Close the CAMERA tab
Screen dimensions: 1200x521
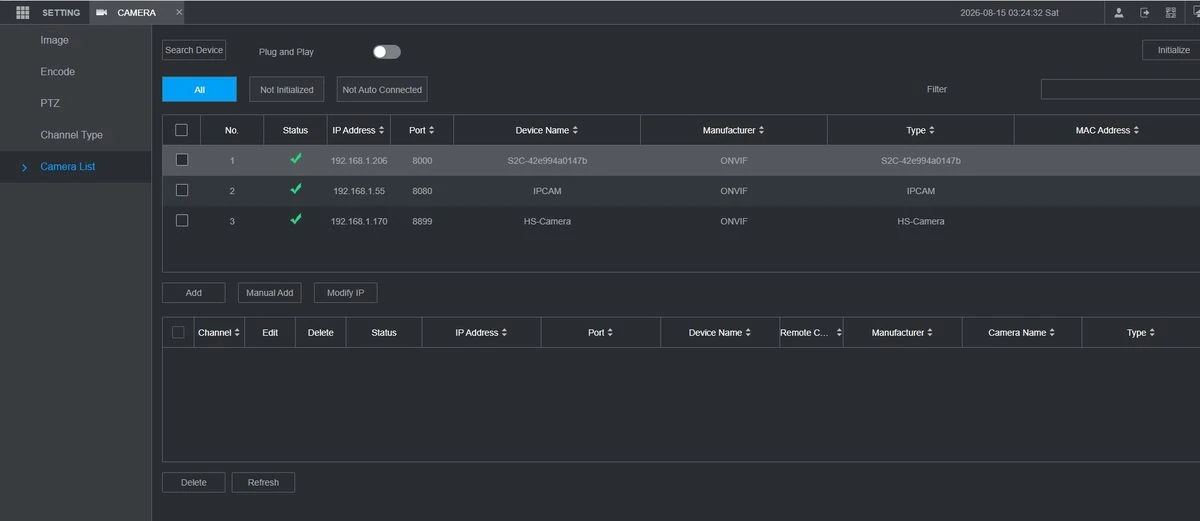click(x=179, y=12)
